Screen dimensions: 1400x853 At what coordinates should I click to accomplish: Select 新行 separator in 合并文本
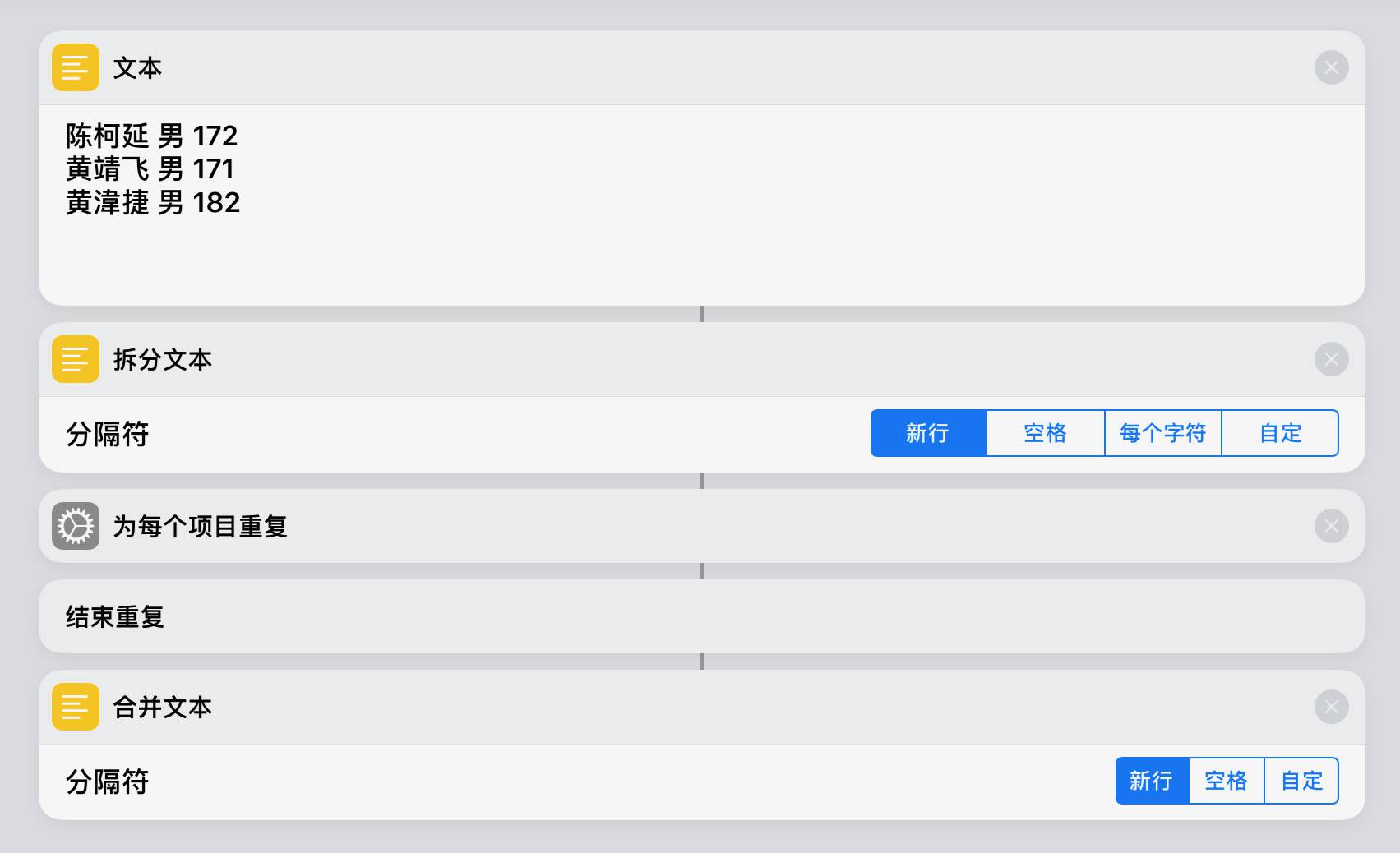click(x=1151, y=781)
